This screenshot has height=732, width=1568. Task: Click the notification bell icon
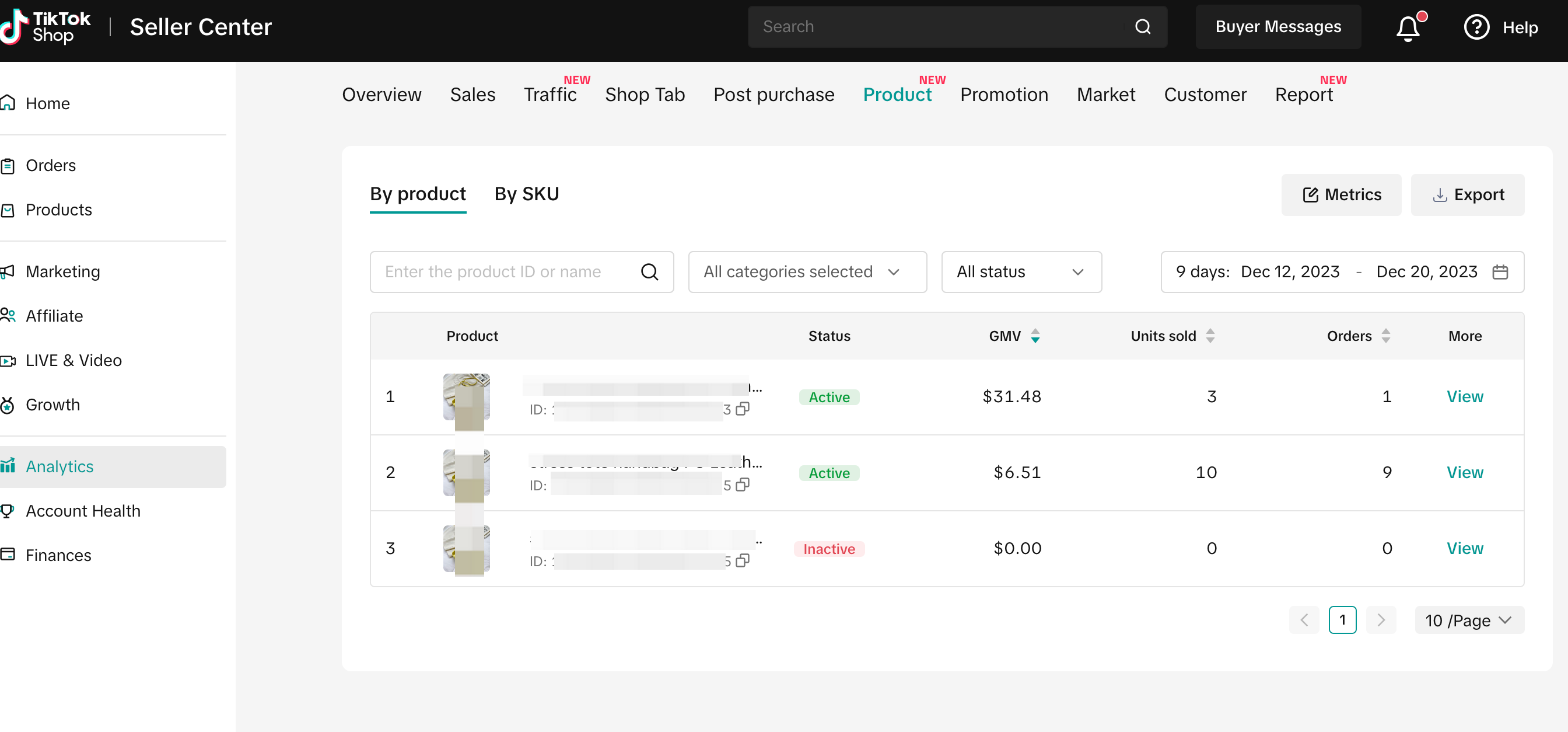[1408, 28]
